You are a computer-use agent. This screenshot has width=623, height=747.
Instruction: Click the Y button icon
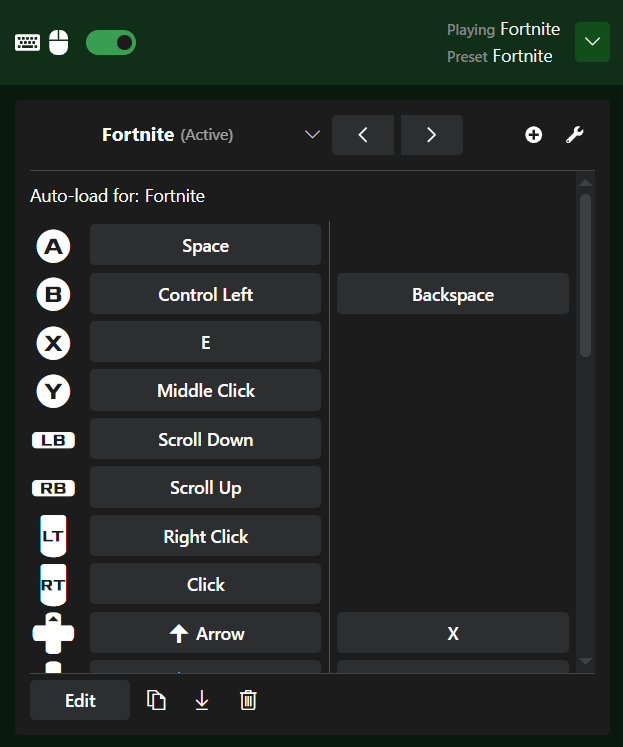pyautogui.click(x=53, y=391)
